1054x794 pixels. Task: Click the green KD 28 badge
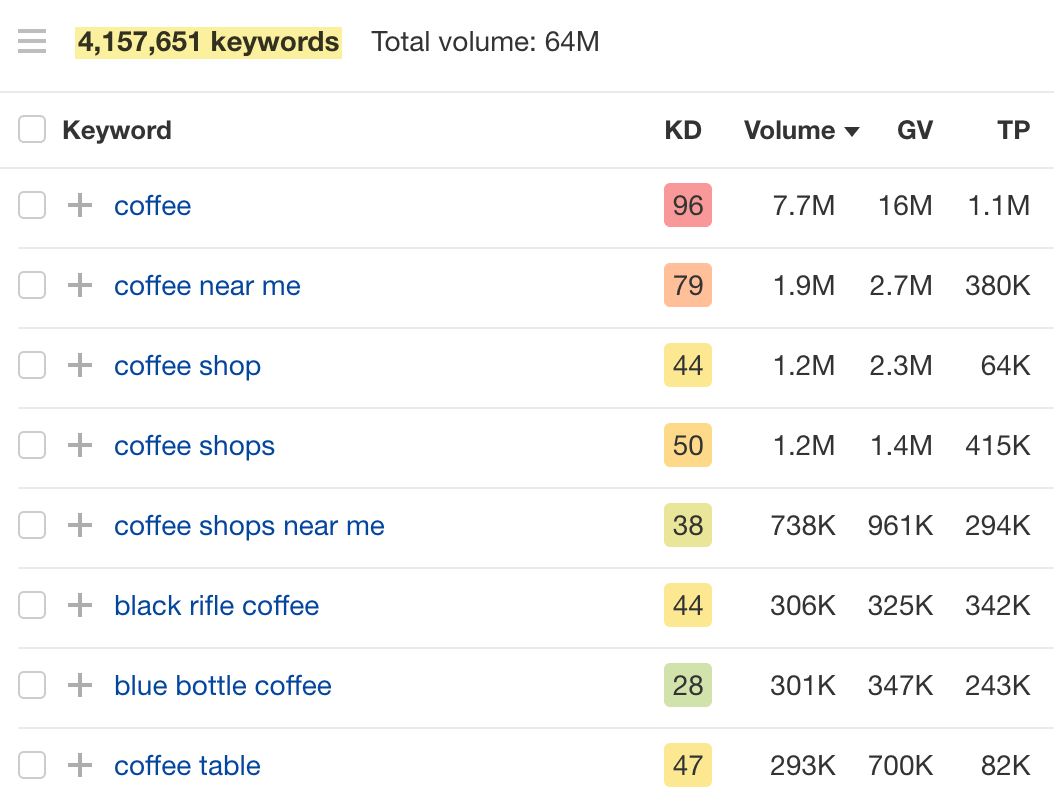click(688, 686)
